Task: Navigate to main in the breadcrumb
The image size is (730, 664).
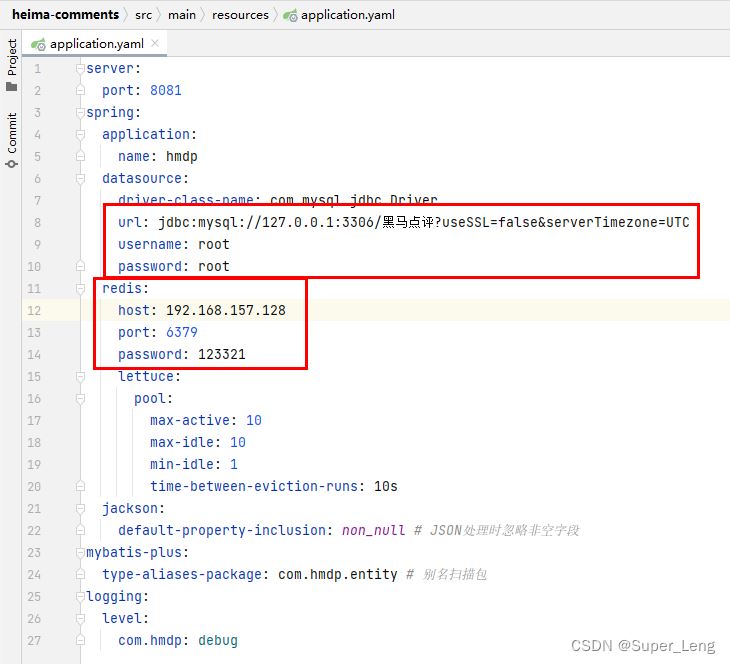Action: point(181,15)
